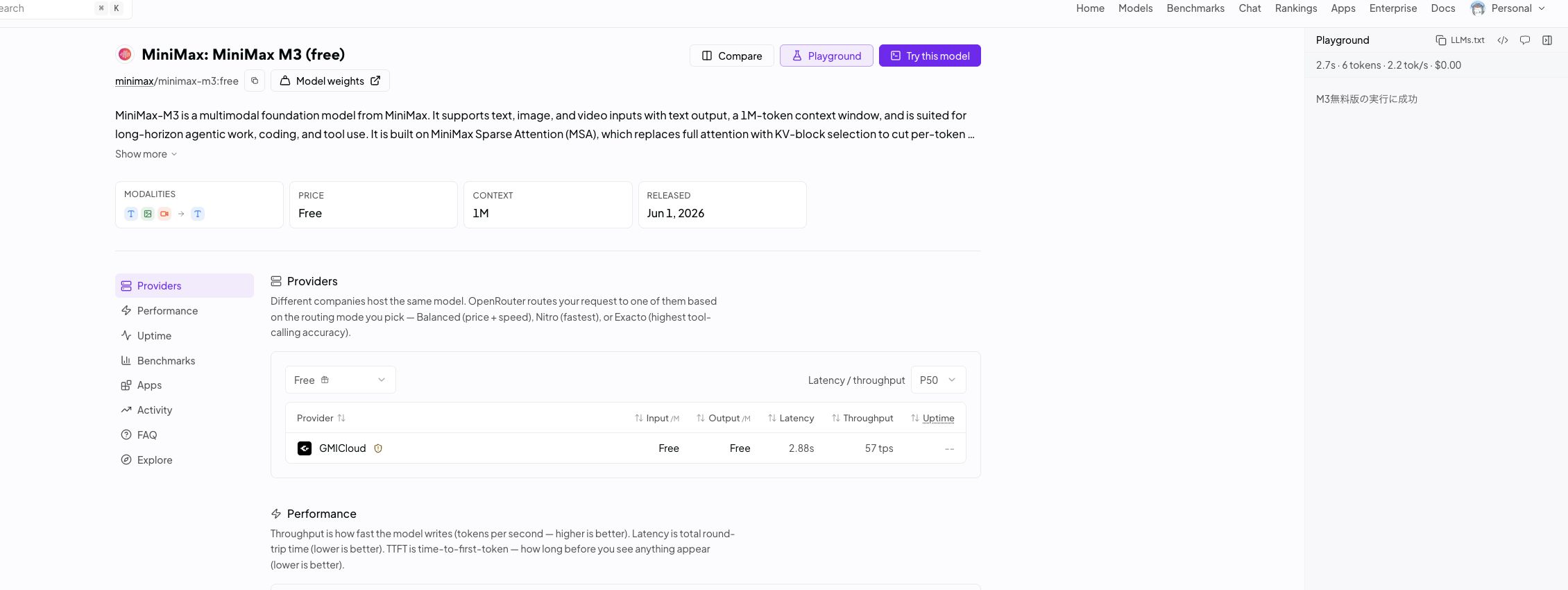Open Docs in the top navigation

point(1443,8)
